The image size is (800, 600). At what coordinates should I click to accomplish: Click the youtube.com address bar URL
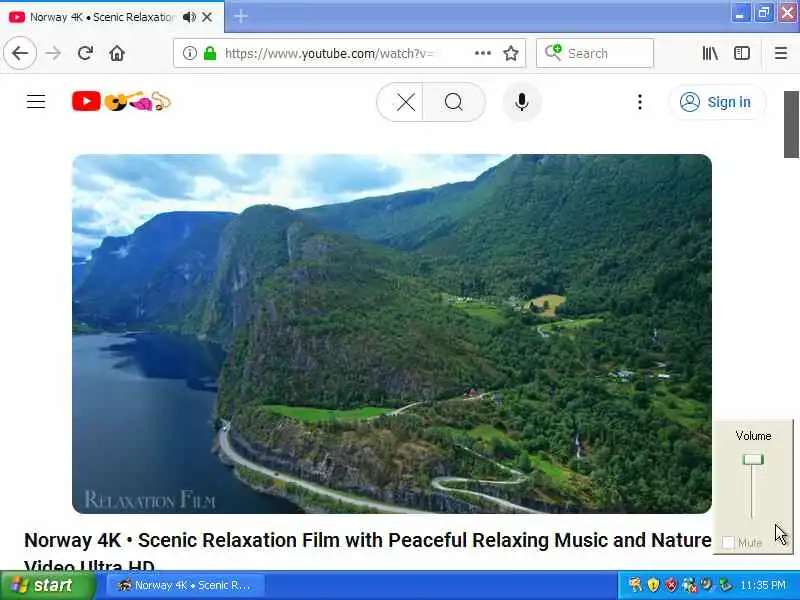point(329,53)
